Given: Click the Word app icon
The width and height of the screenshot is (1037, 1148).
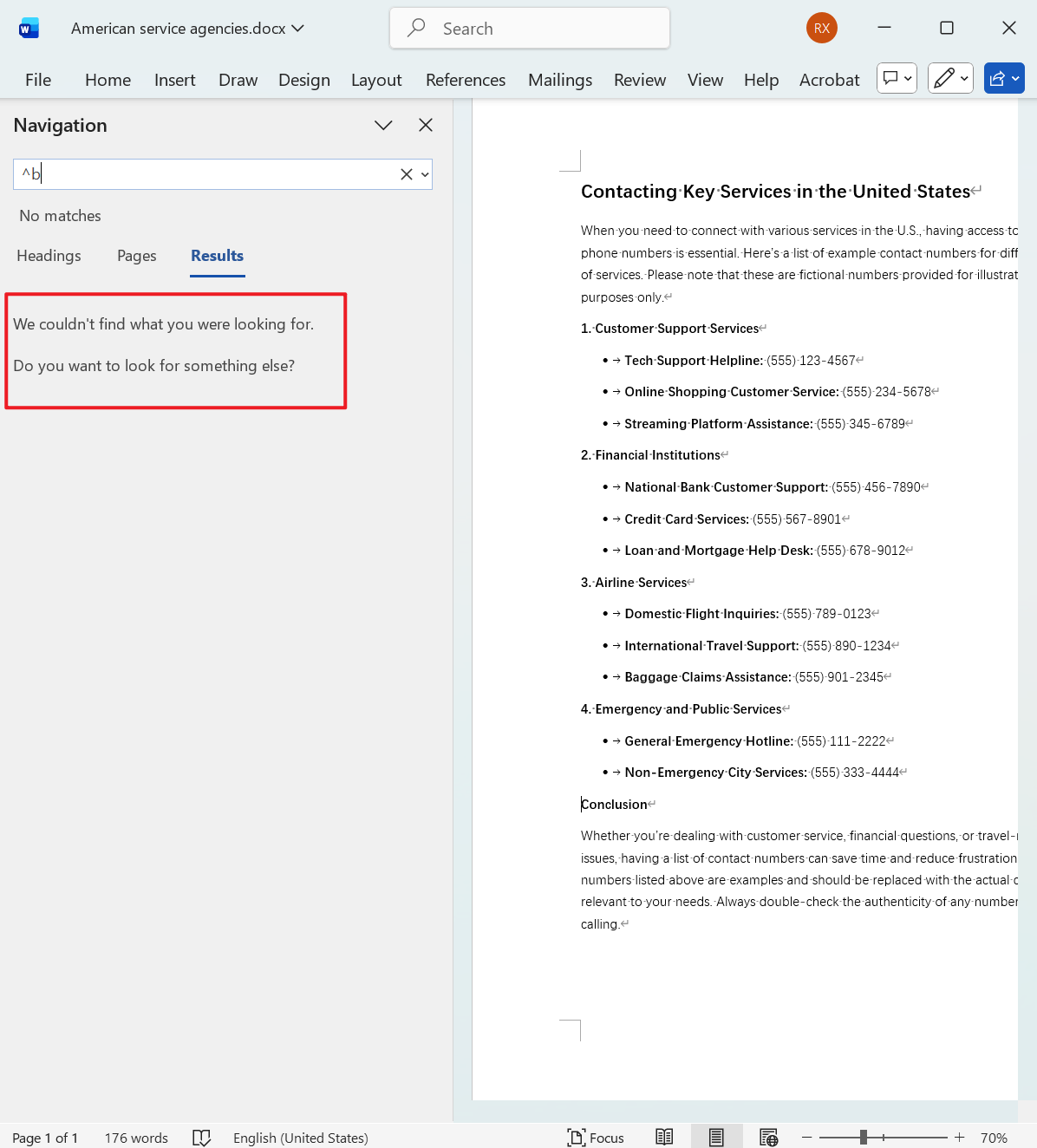Looking at the screenshot, I should point(29,27).
